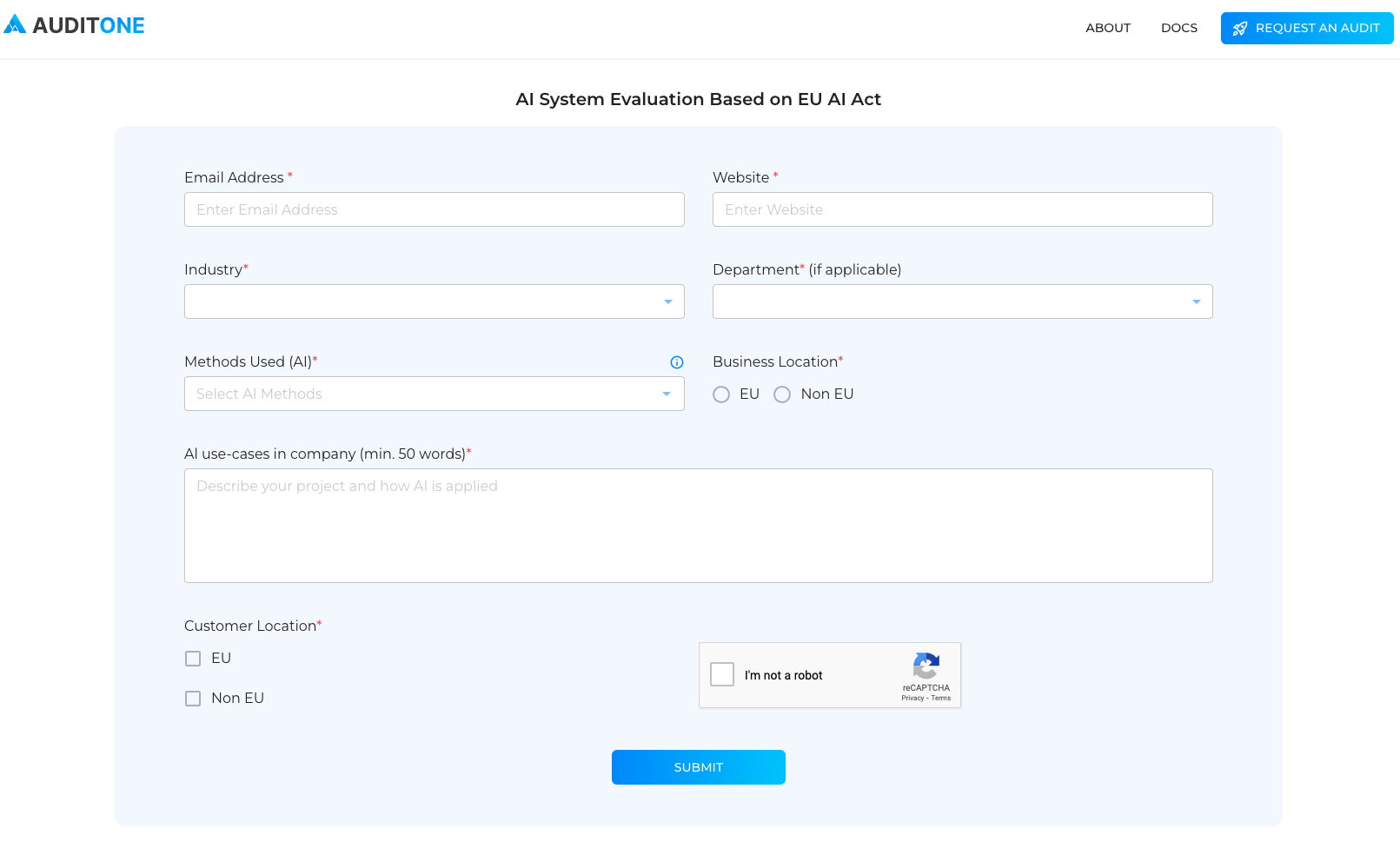Click into the Enter Website field
The width and height of the screenshot is (1400, 855).
coord(962,209)
